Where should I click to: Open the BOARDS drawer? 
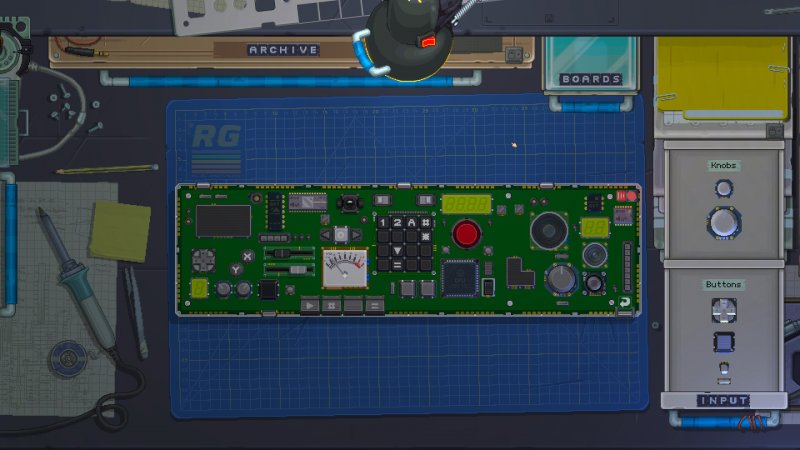[x=591, y=79]
